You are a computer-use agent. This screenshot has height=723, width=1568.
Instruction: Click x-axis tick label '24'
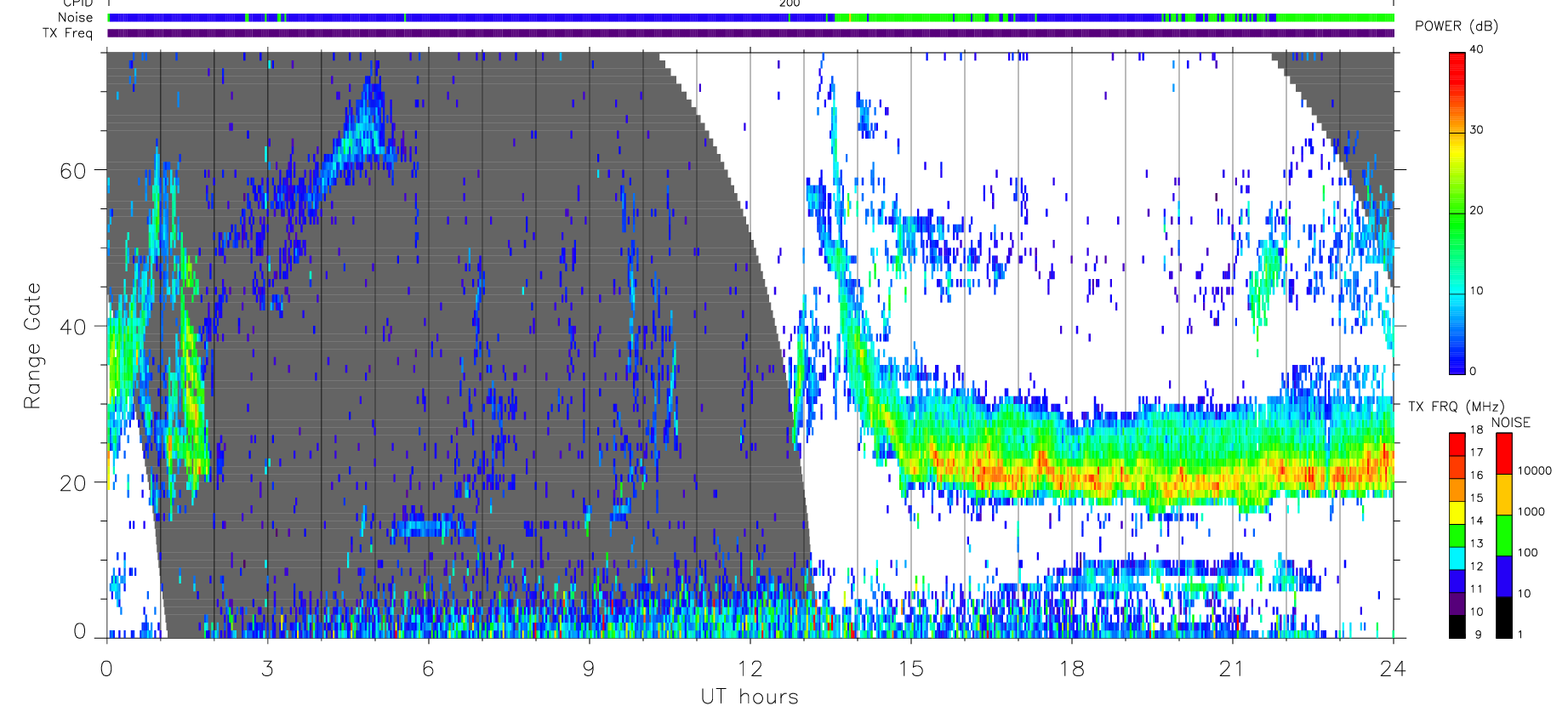coord(1393,669)
